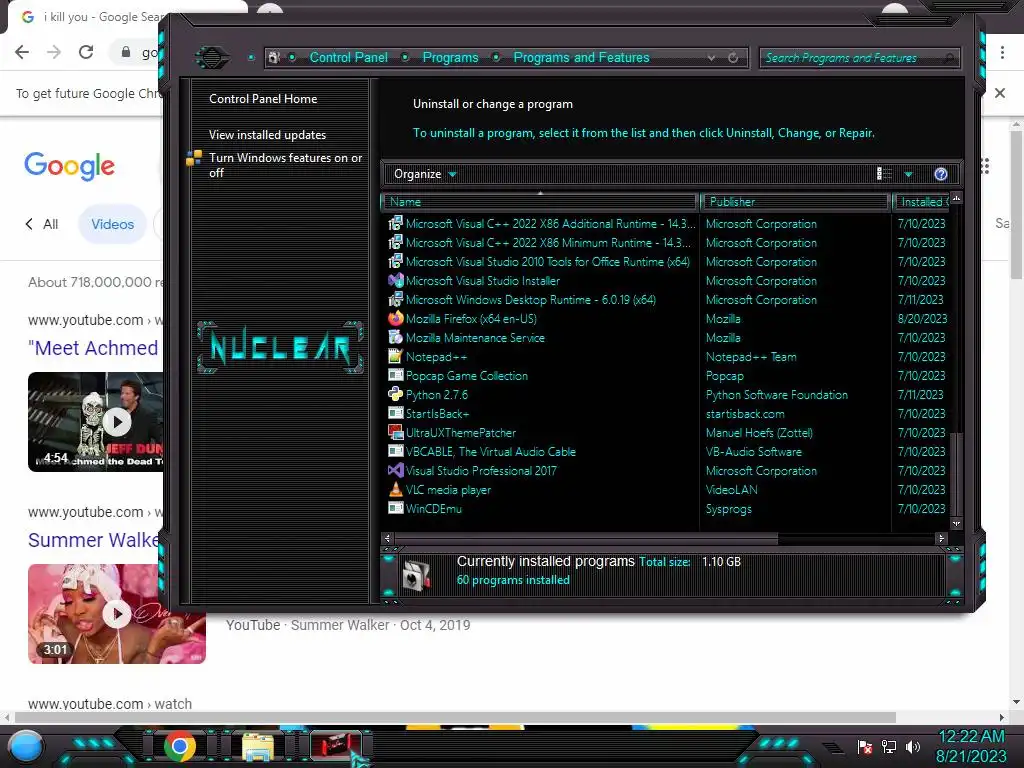
Task: Reload the Chrome page
Action: tap(86, 52)
